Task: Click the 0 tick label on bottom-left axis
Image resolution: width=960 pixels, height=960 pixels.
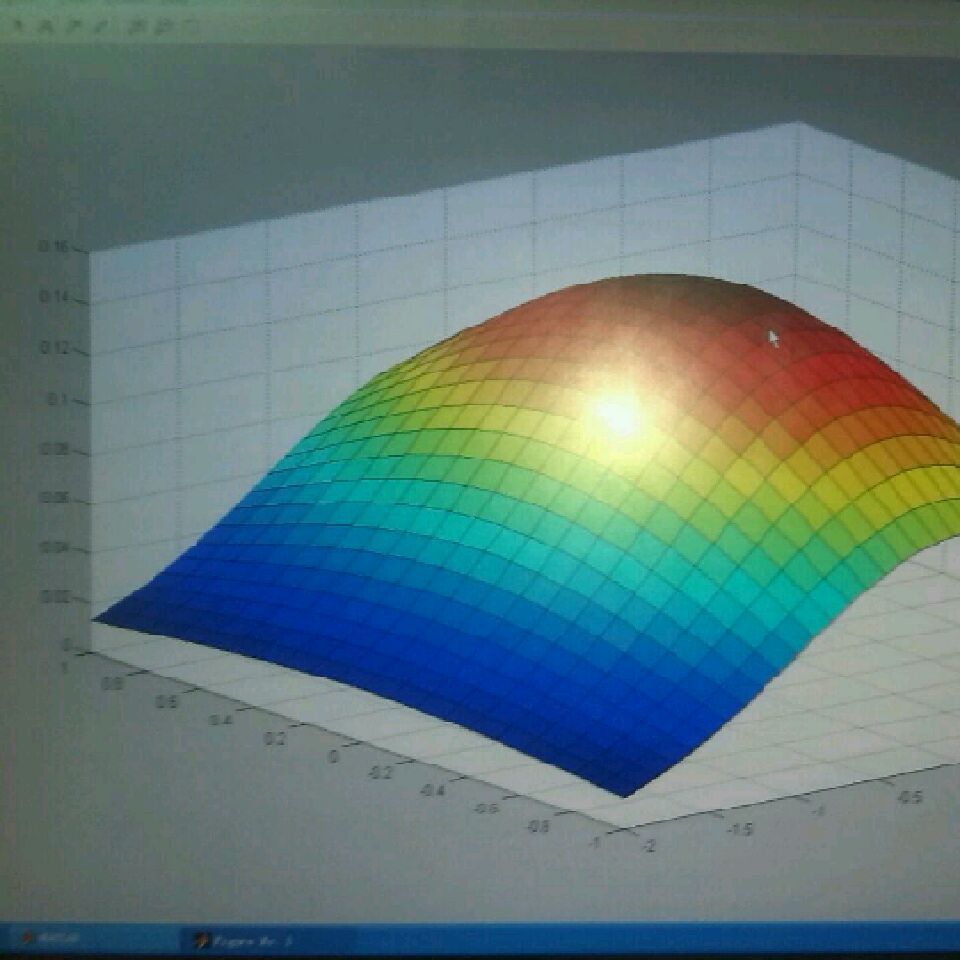Action: pyautogui.click(x=334, y=757)
